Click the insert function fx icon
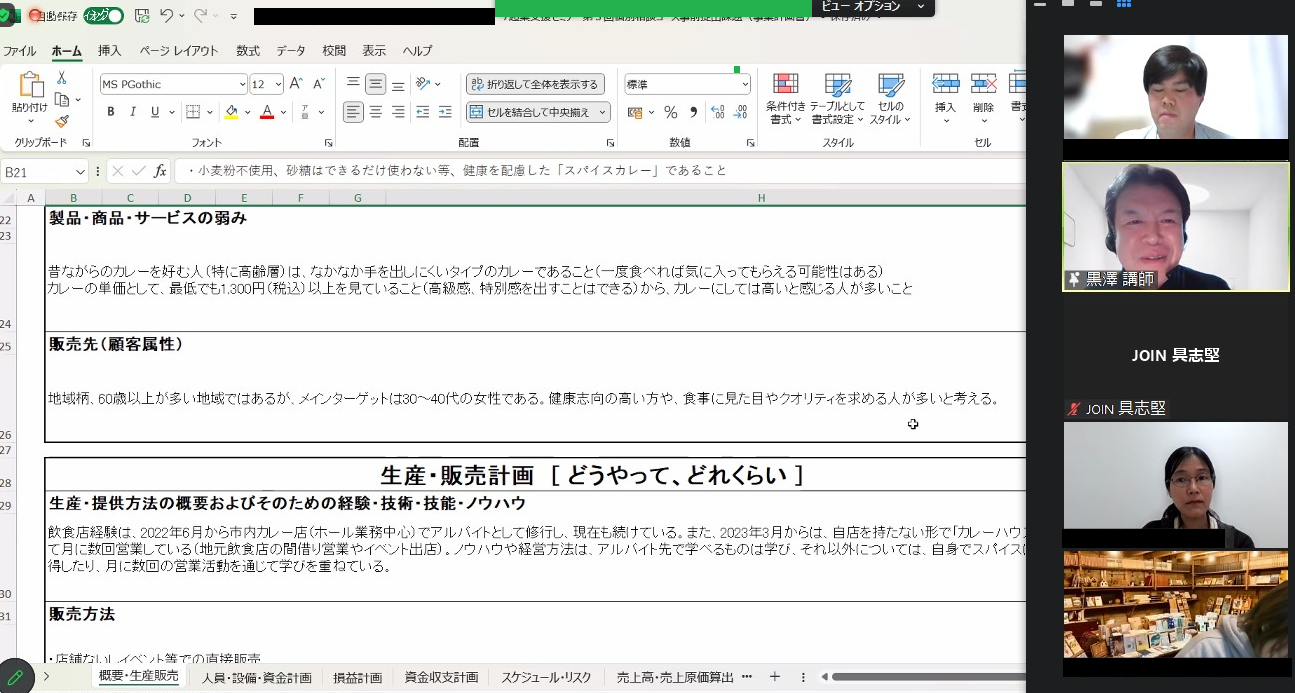This screenshot has height=693, width=1295. (x=160, y=171)
